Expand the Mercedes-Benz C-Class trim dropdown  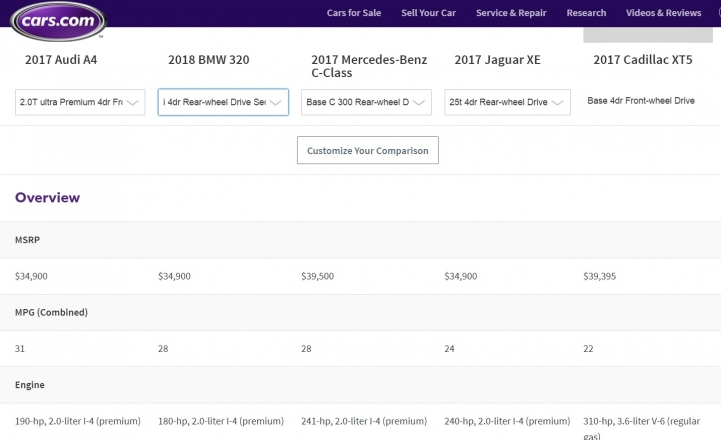(366, 102)
